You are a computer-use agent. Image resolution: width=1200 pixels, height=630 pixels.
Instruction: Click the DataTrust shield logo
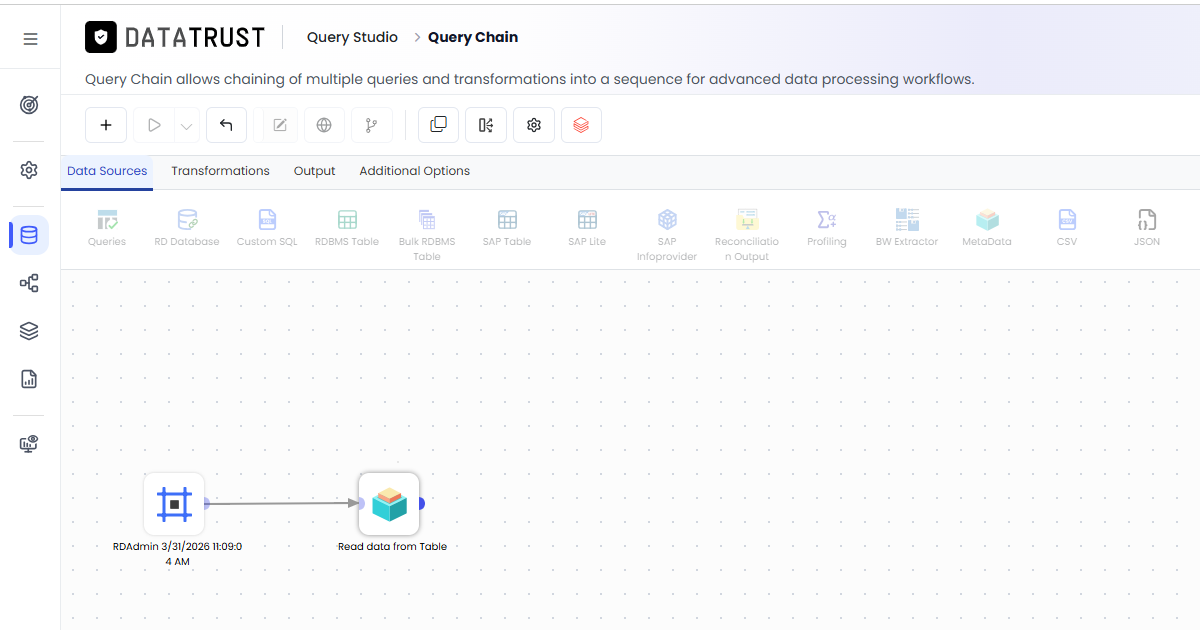[x=101, y=37]
